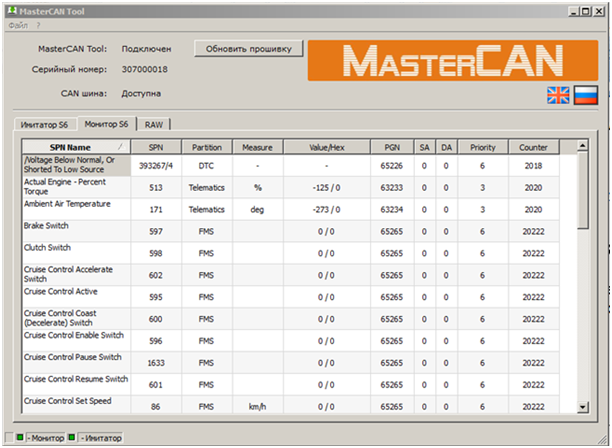Screen dimensions: 612x448
Task: Click the scroll up arrow of table
Action: 583,147
